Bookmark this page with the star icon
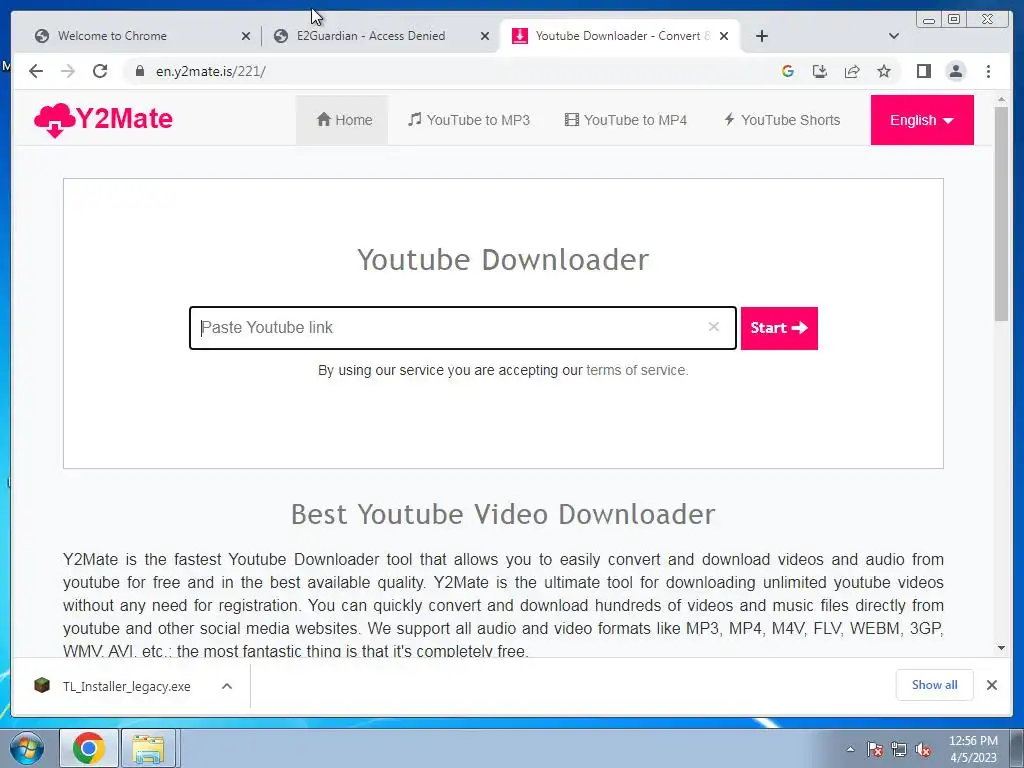 [x=884, y=71]
